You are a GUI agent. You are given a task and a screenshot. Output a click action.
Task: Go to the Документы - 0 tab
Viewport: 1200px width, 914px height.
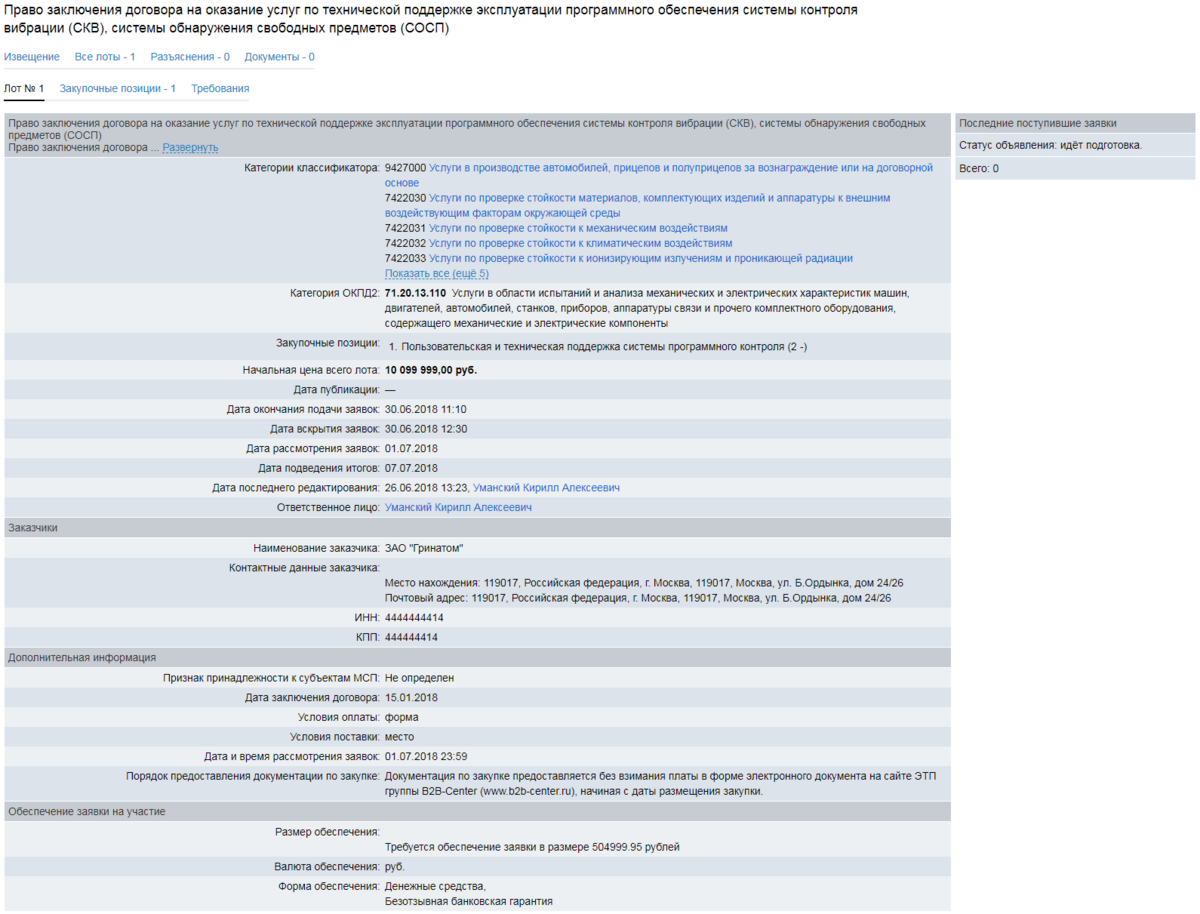(x=279, y=57)
